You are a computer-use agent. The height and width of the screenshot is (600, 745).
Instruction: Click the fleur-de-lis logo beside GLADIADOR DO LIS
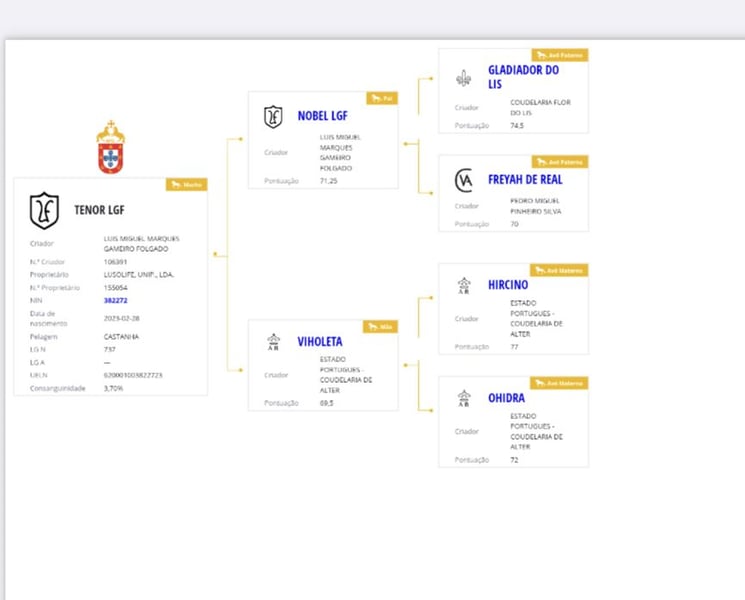pyautogui.click(x=463, y=78)
